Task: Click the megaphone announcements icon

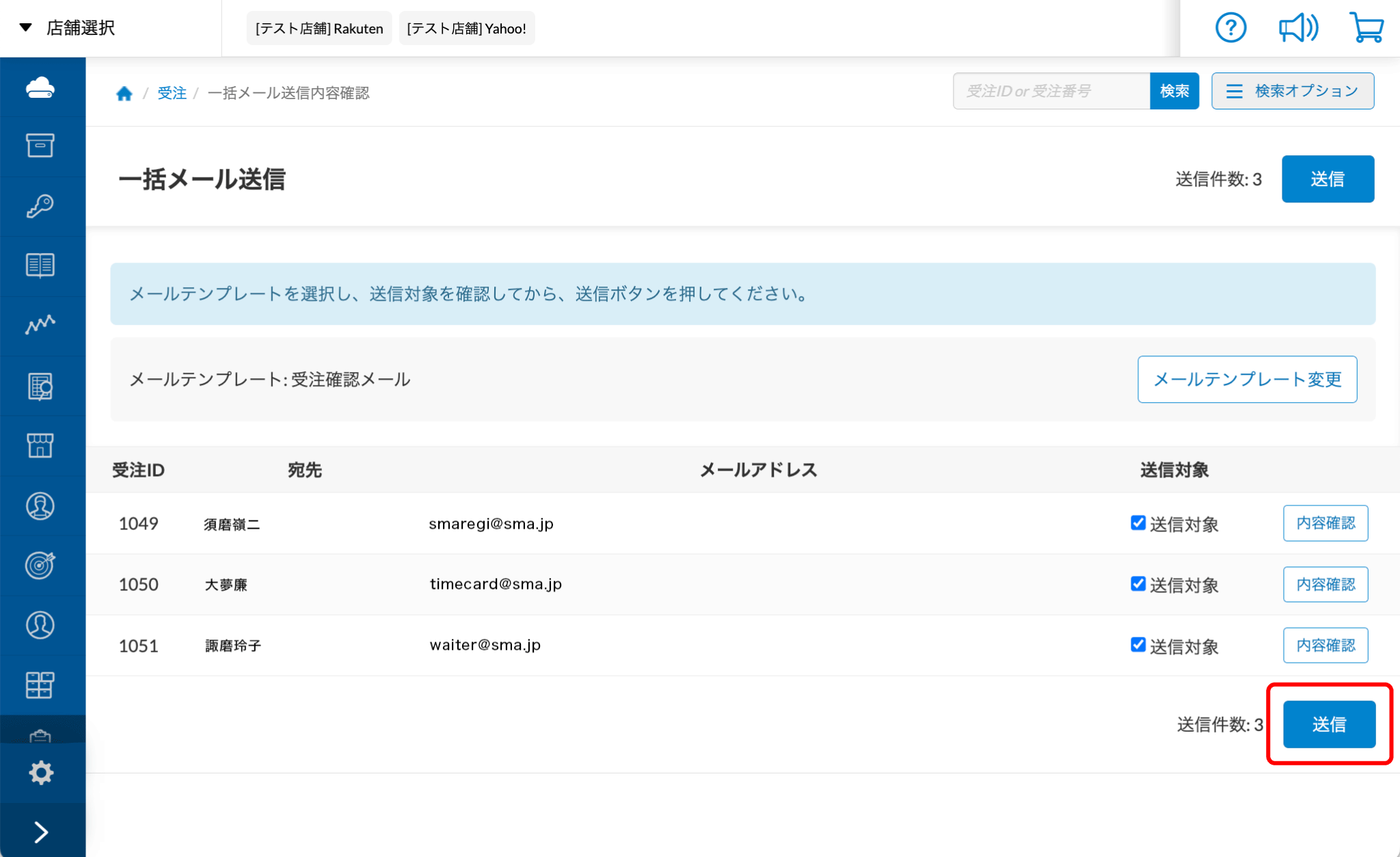Action: [x=1297, y=28]
